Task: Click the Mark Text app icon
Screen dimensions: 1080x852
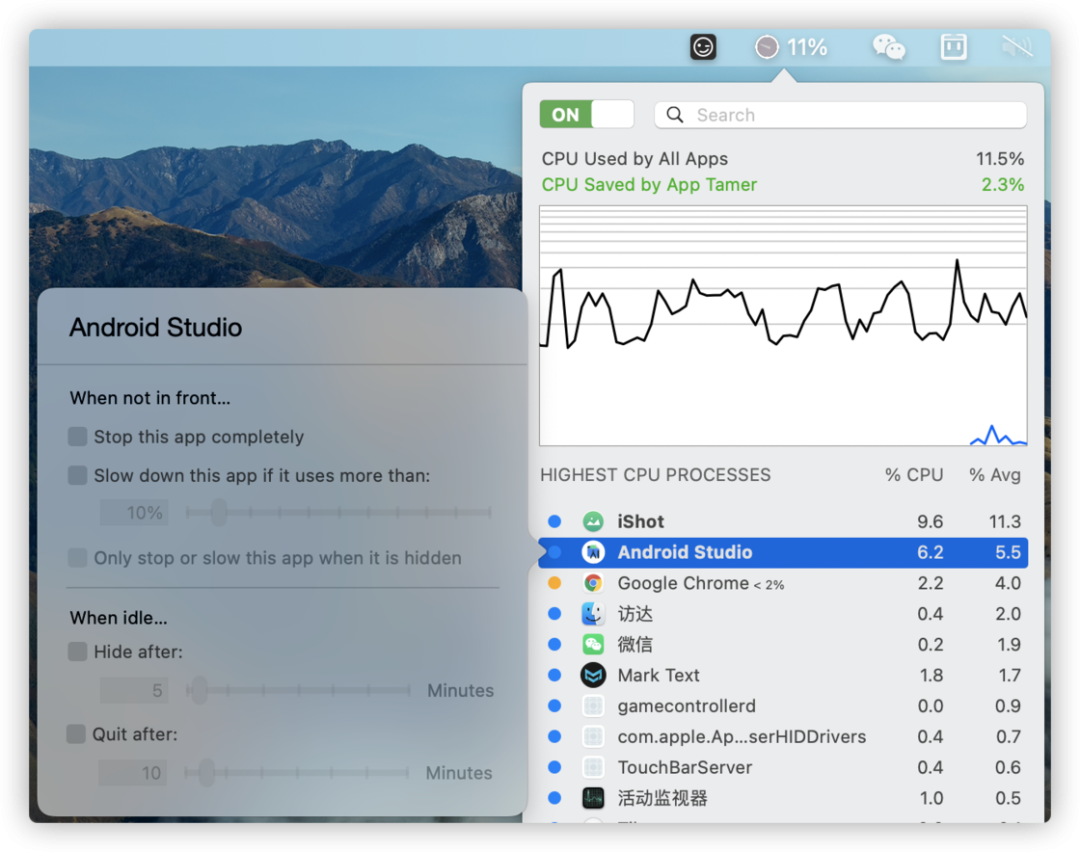Action: 593,675
